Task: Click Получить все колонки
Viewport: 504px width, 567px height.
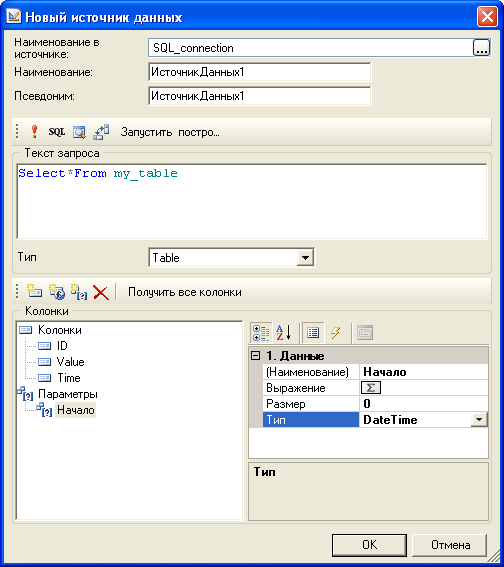Action: pyautogui.click(x=185, y=292)
